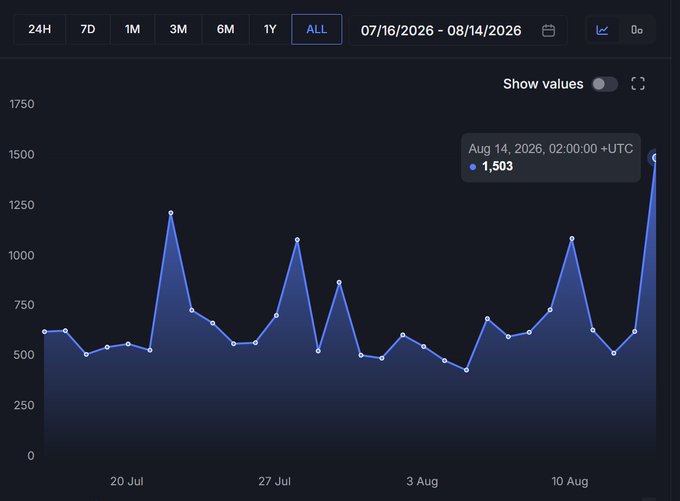Expand chart to fullscreen
Image resolution: width=680 pixels, height=501 pixels.
pos(638,84)
